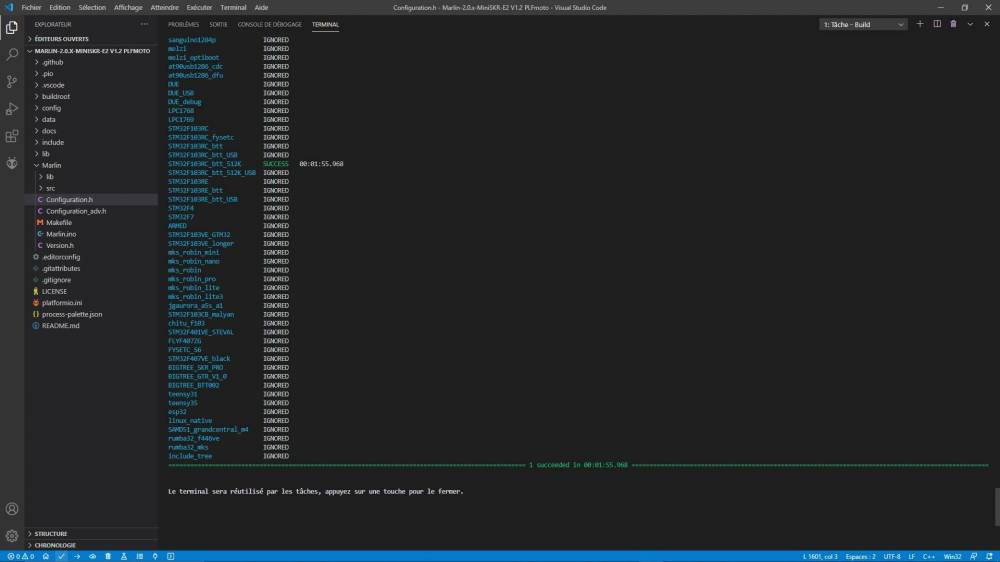The image size is (1000, 562).
Task: Open notifications bell in status bar
Action: click(989, 556)
